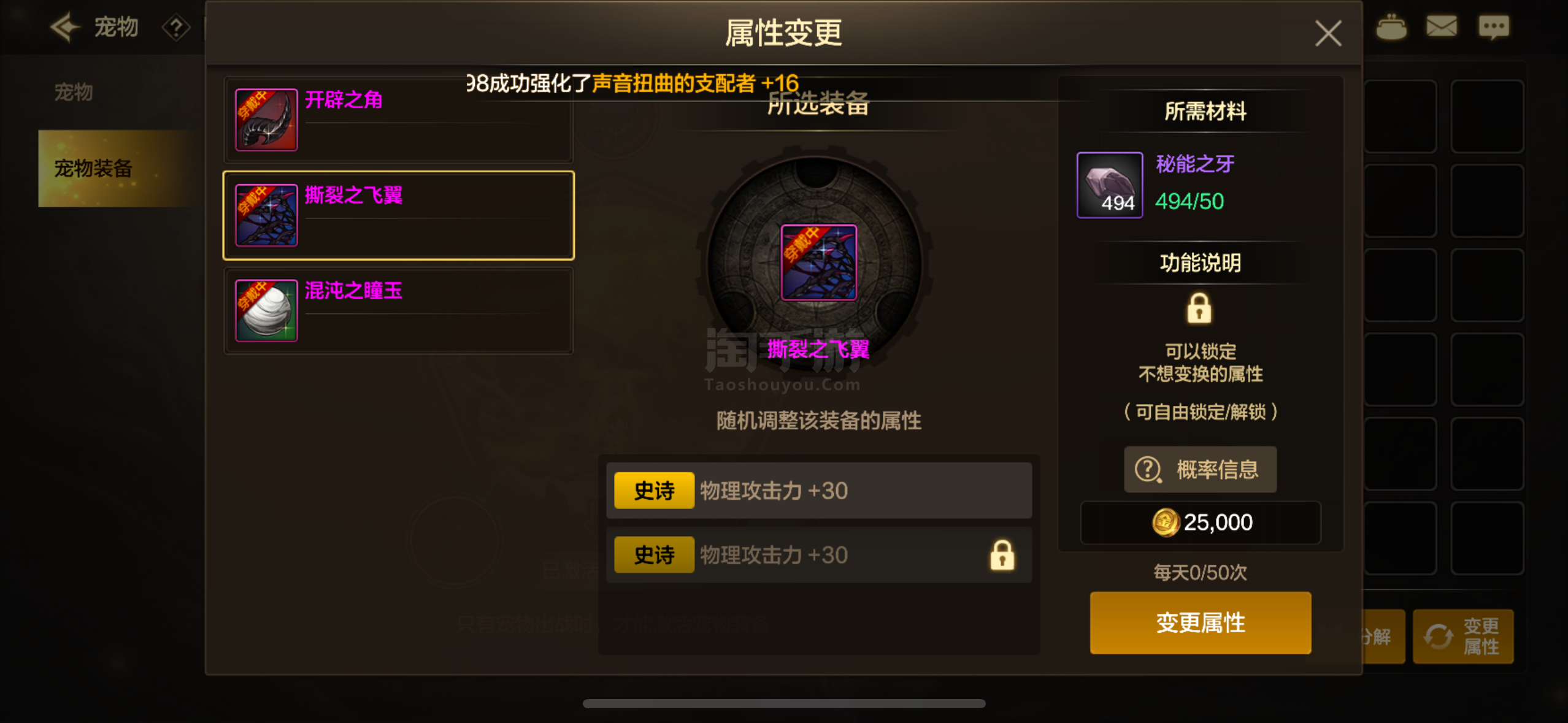The width and height of the screenshot is (1568, 723).
Task: Click the equipped item icon in center circle
Action: tap(818, 262)
